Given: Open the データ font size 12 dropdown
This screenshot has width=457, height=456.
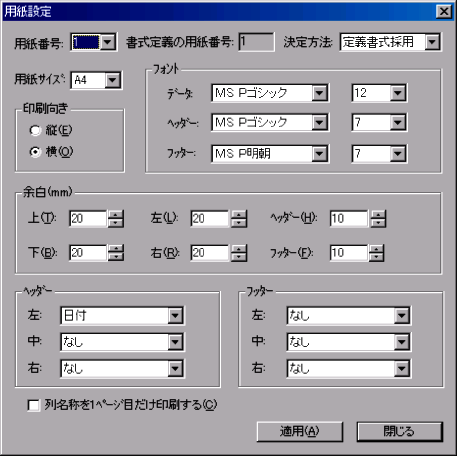Looking at the screenshot, I should pos(398,93).
